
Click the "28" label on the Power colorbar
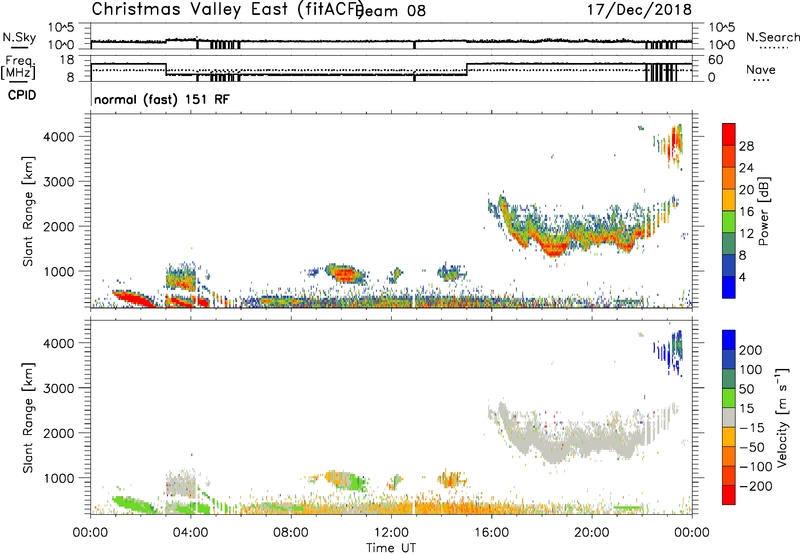[x=746, y=146]
